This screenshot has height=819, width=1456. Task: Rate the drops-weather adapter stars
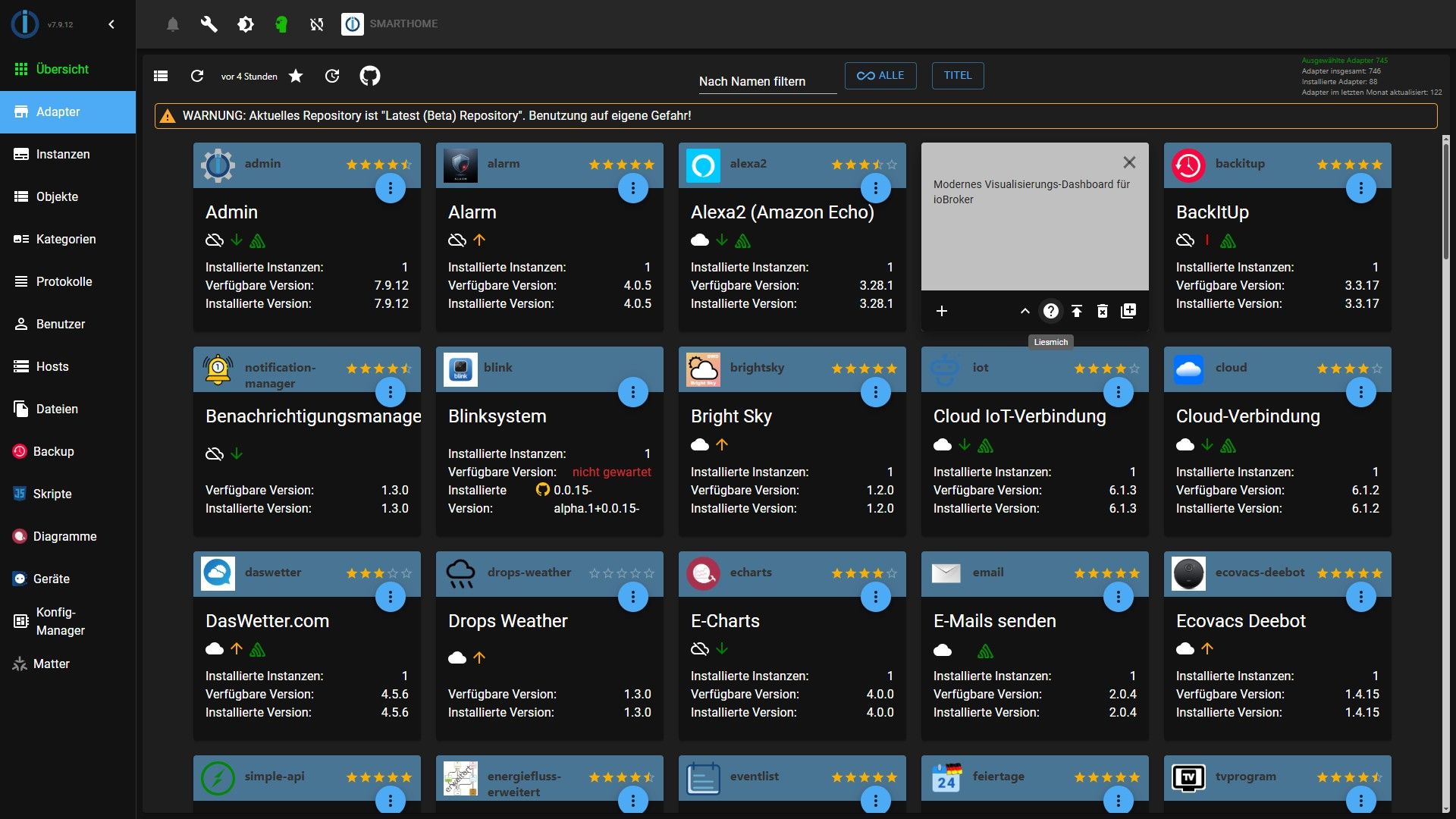tap(622, 573)
